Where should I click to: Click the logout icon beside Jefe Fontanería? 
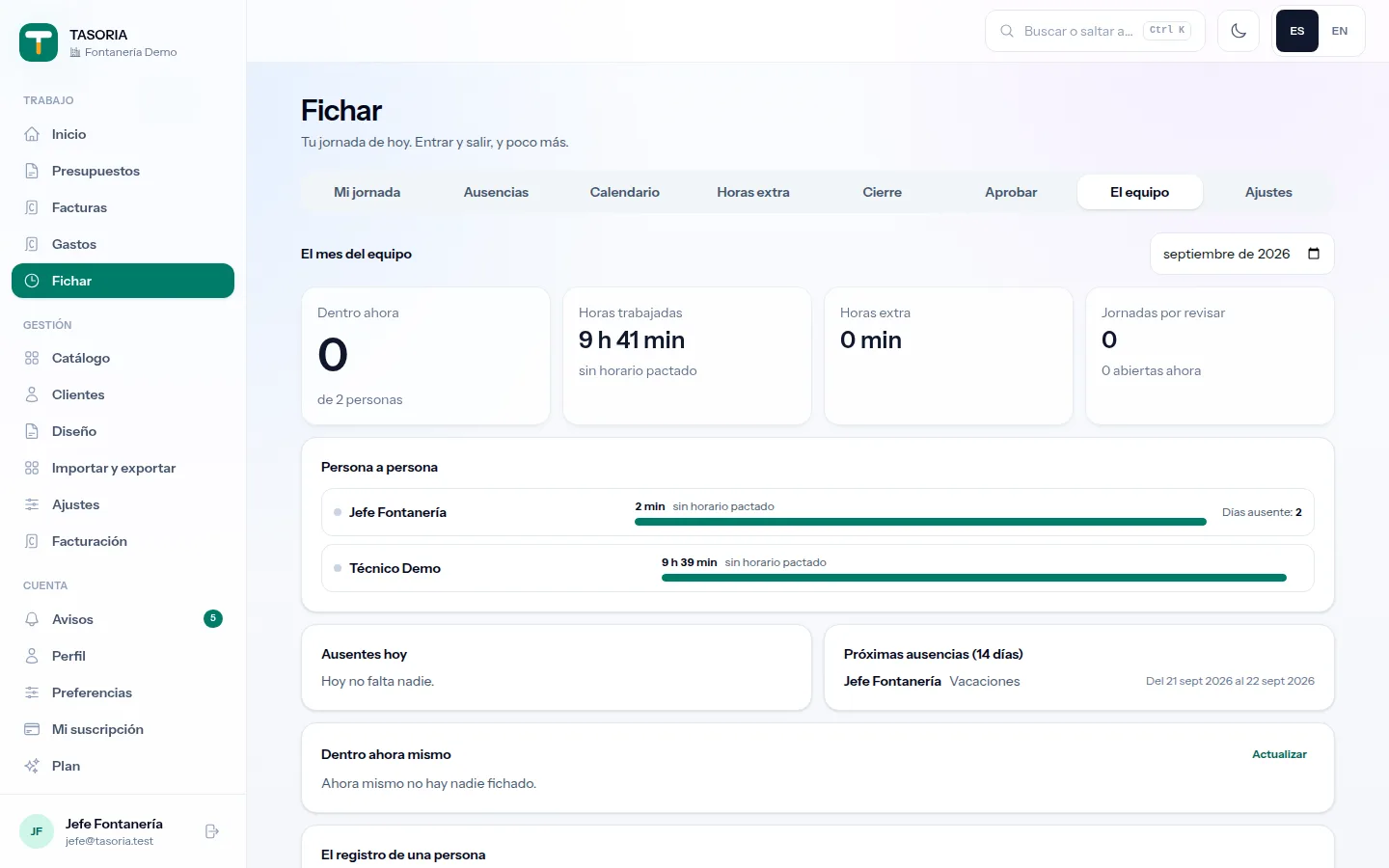pos(212,831)
